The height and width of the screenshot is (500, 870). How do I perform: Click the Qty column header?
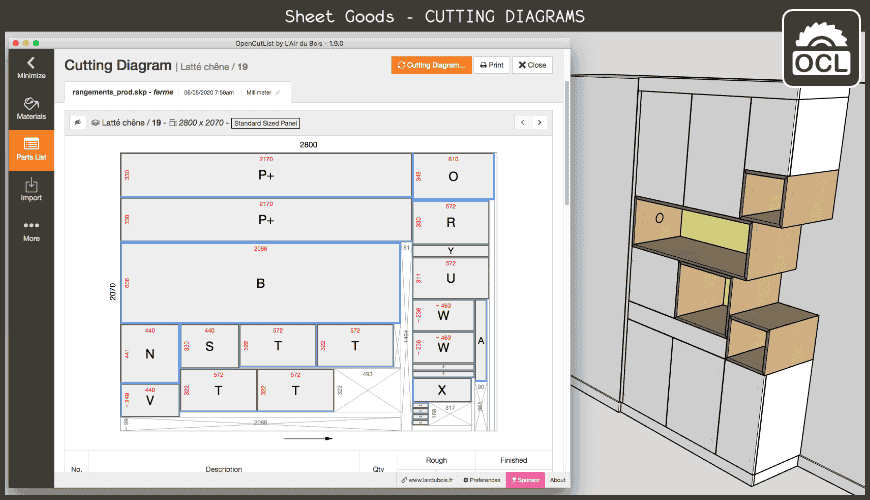pyautogui.click(x=378, y=469)
